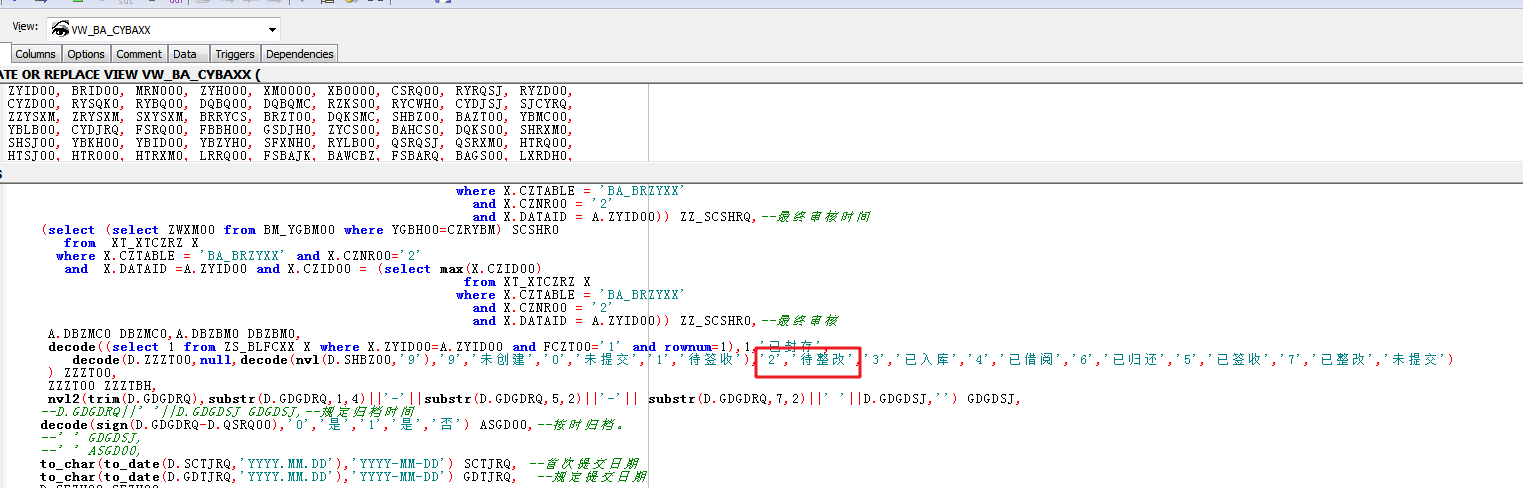Open the Options tab
The image size is (1523, 488).
point(86,54)
